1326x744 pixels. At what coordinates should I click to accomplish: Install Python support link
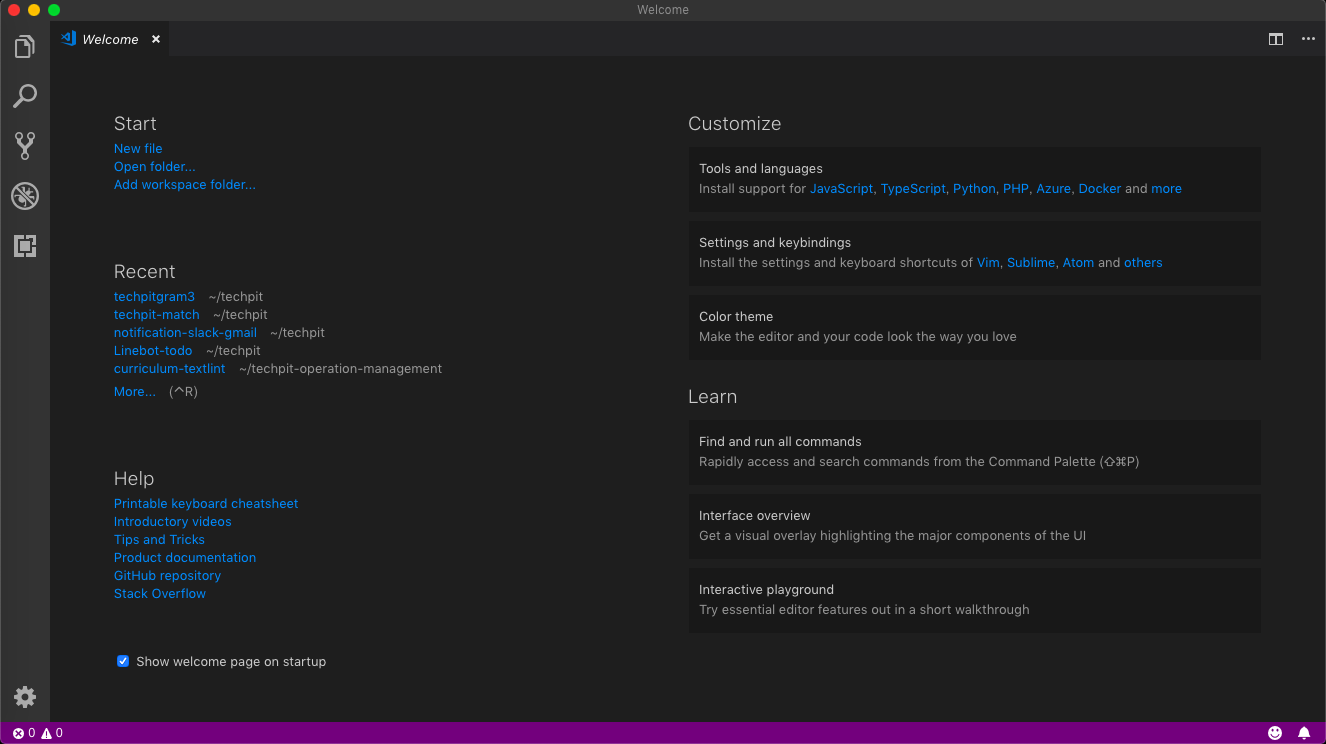[x=974, y=188]
